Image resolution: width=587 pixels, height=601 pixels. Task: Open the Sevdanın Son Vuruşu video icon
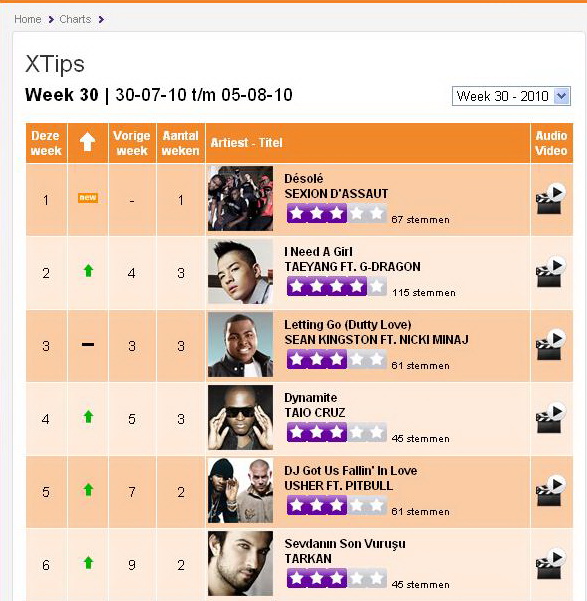(x=551, y=564)
